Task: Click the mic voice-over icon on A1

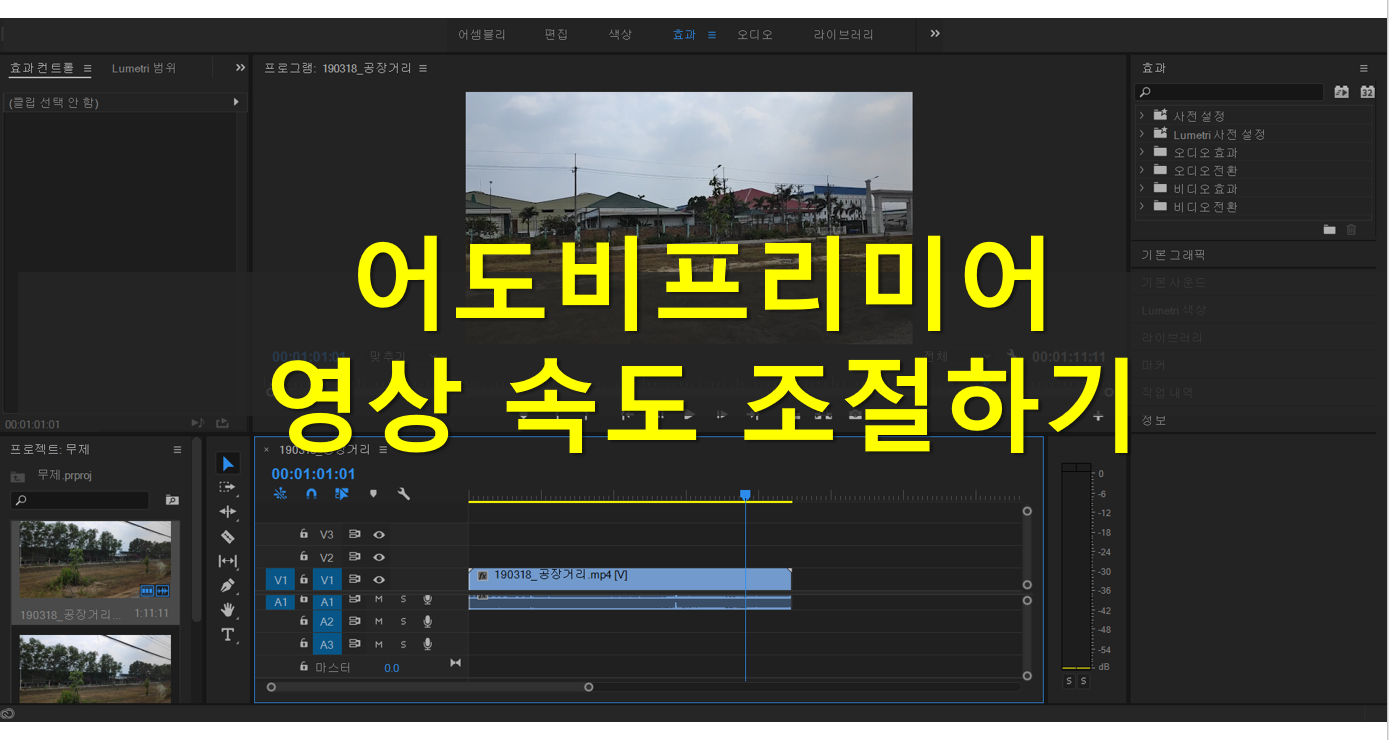Action: click(x=427, y=599)
